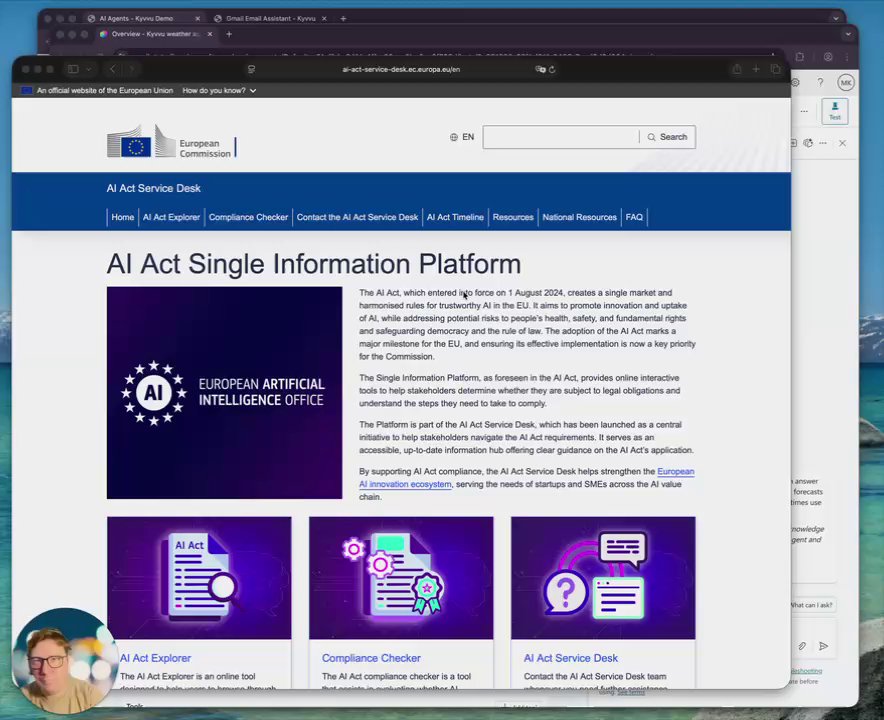Open the settings gear in the back window
Screen dimensions: 884x720
(x=795, y=82)
